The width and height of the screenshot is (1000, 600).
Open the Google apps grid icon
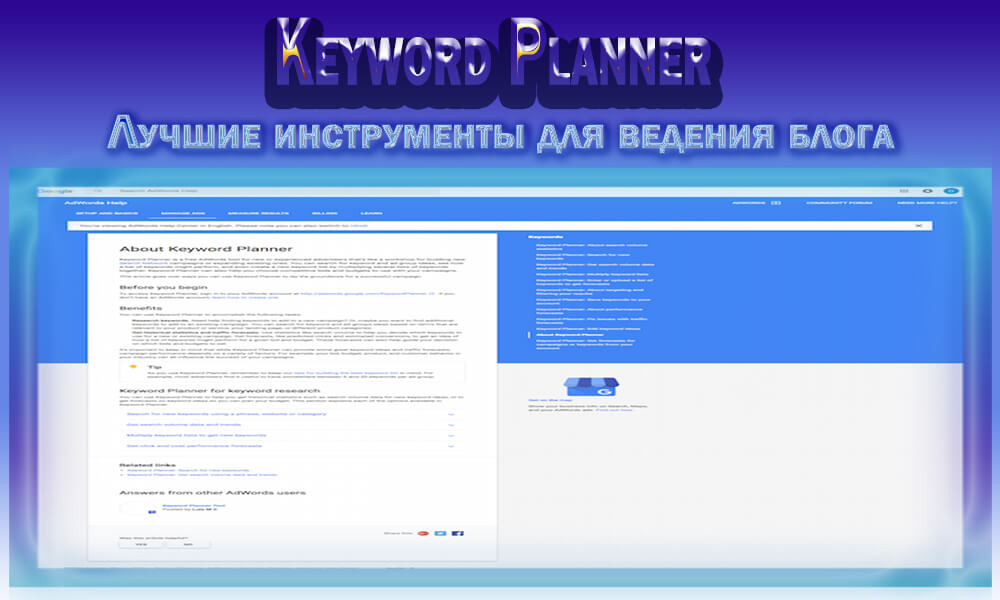[904, 191]
